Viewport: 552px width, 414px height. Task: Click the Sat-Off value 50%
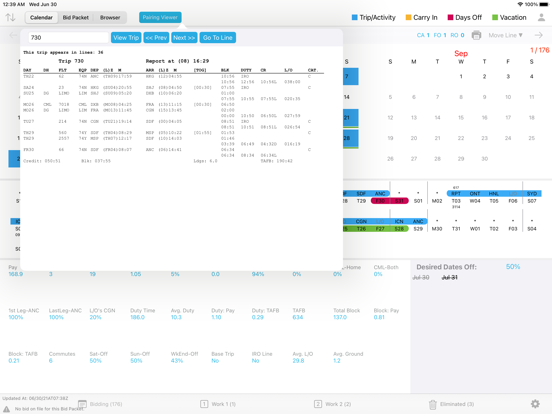click(x=95, y=360)
